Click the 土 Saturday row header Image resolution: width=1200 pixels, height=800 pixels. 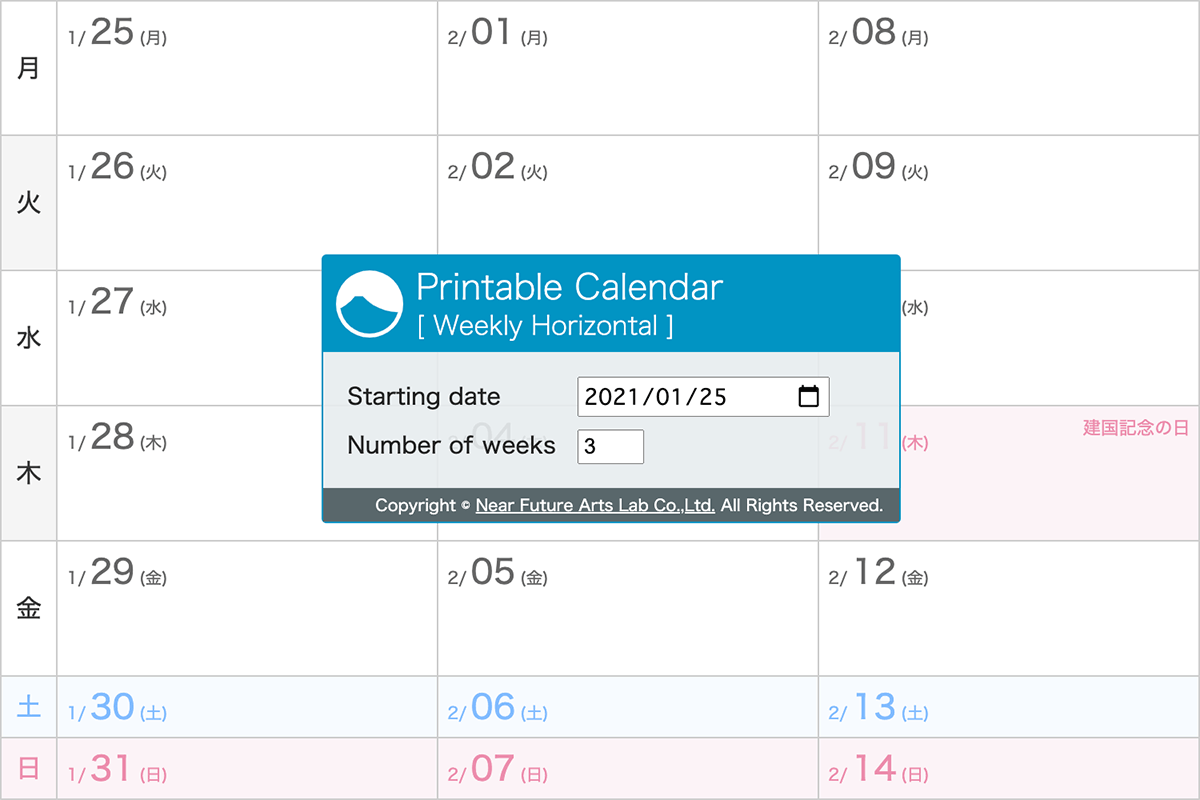tap(29, 707)
